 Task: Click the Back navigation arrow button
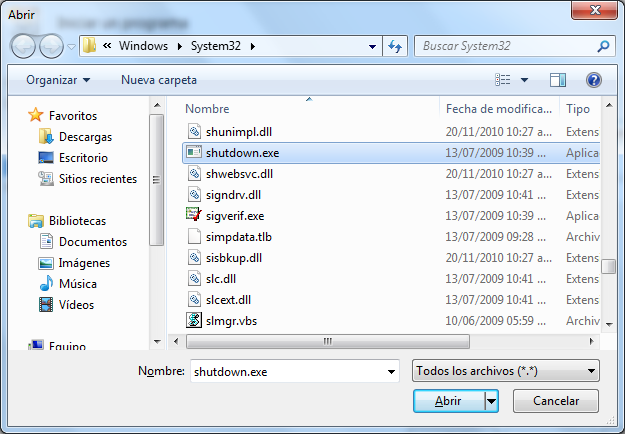(x=23, y=46)
